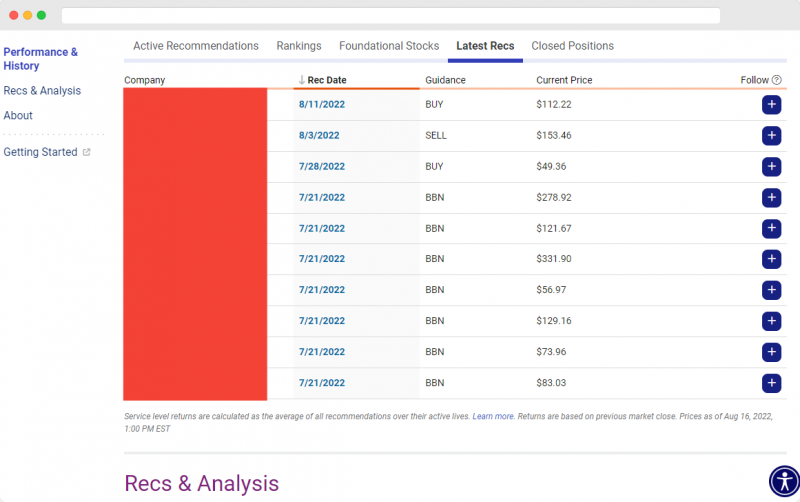Follow the stock priced $331.90
The height and width of the screenshot is (502, 800).
click(x=771, y=259)
